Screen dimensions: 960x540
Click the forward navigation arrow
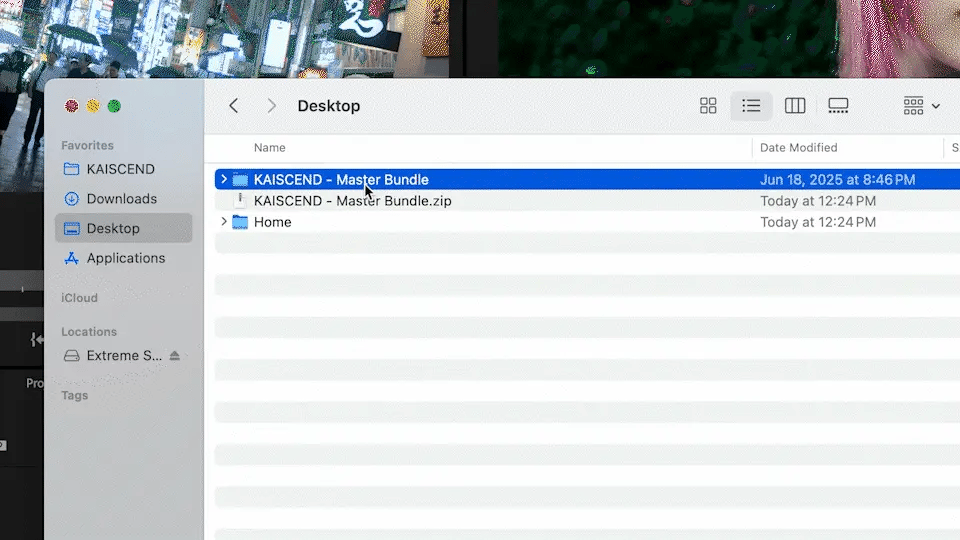(271, 106)
